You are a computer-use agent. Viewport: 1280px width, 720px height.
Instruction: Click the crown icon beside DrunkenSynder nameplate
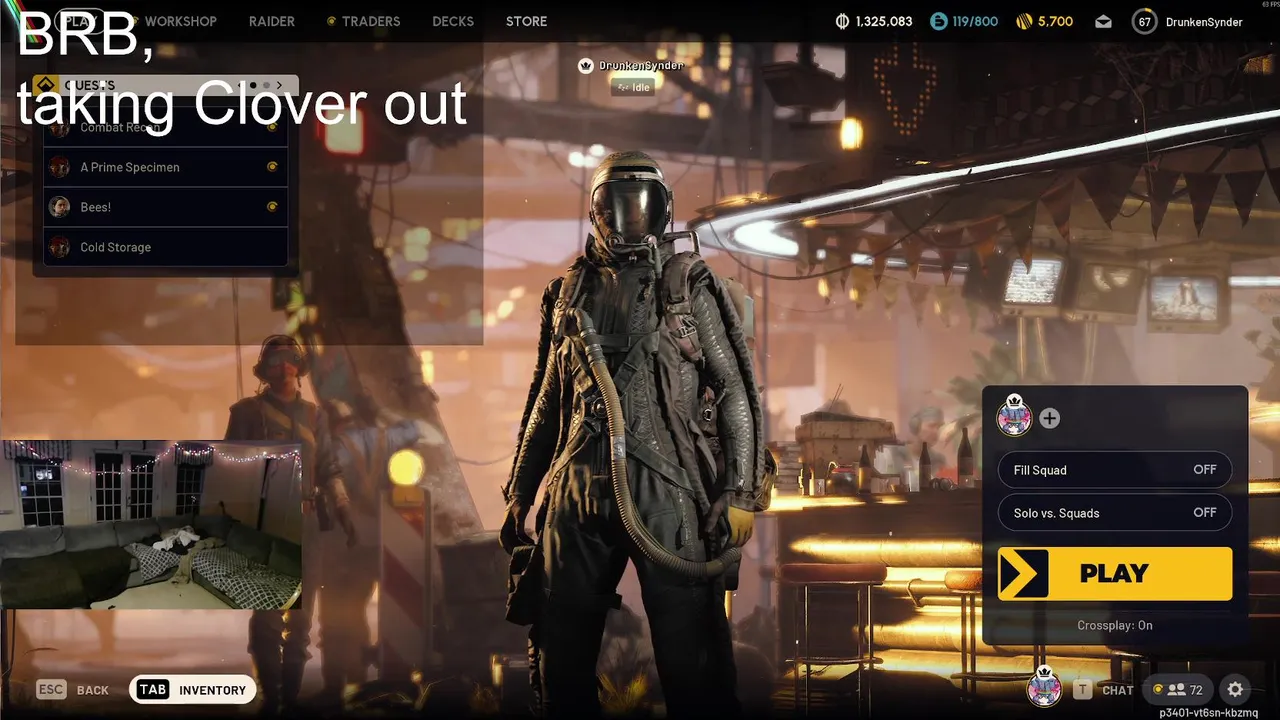pyautogui.click(x=586, y=66)
